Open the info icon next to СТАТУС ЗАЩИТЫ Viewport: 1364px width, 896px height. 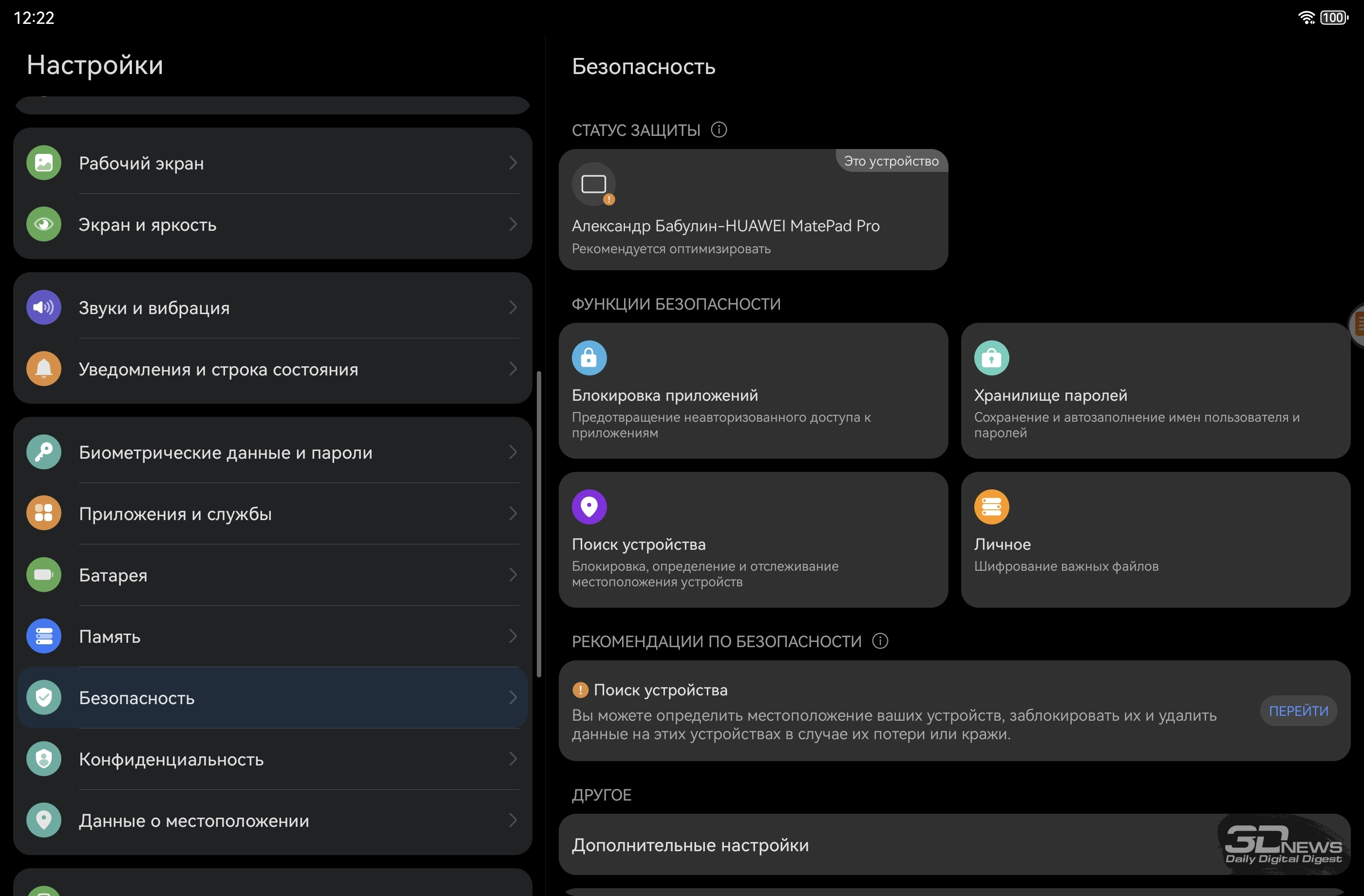click(x=719, y=130)
